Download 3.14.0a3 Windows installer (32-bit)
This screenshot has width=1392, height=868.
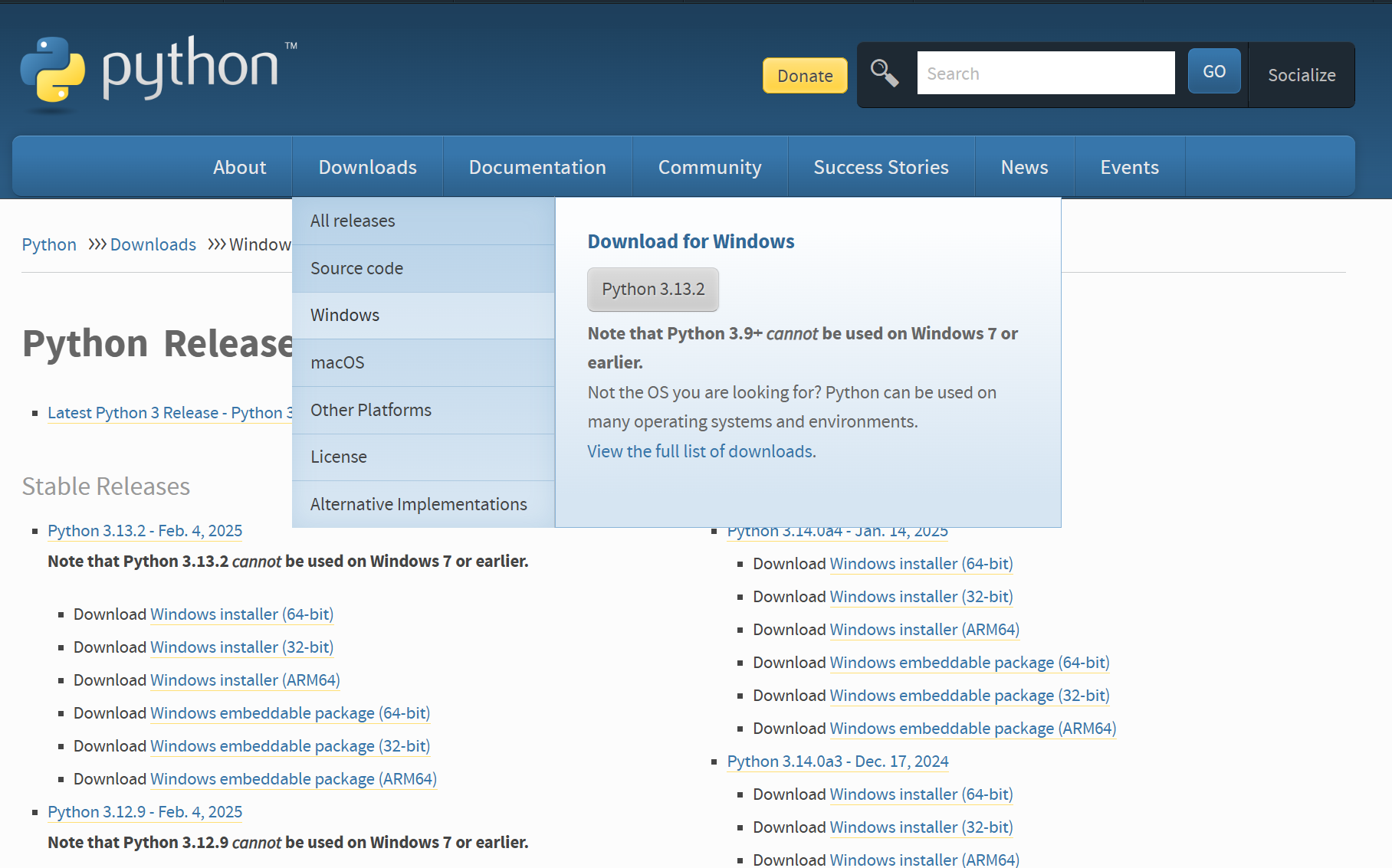pyautogui.click(x=921, y=827)
